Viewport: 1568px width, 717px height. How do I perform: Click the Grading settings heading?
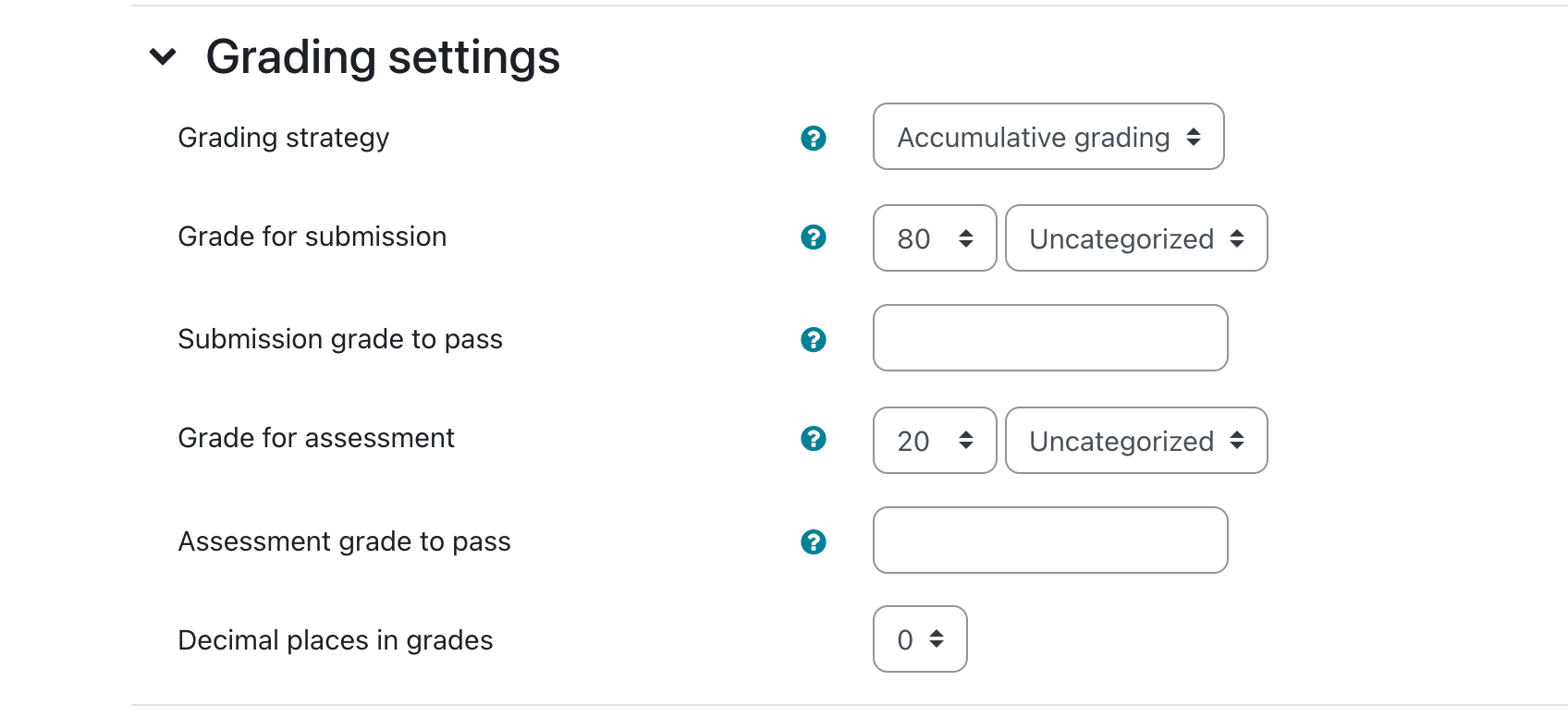tap(383, 57)
